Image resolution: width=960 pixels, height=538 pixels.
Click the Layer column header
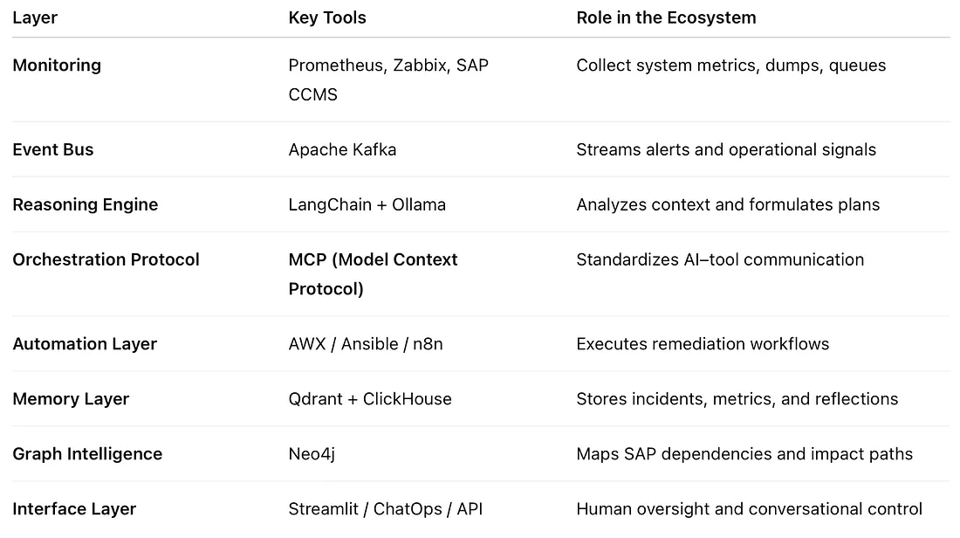(35, 17)
